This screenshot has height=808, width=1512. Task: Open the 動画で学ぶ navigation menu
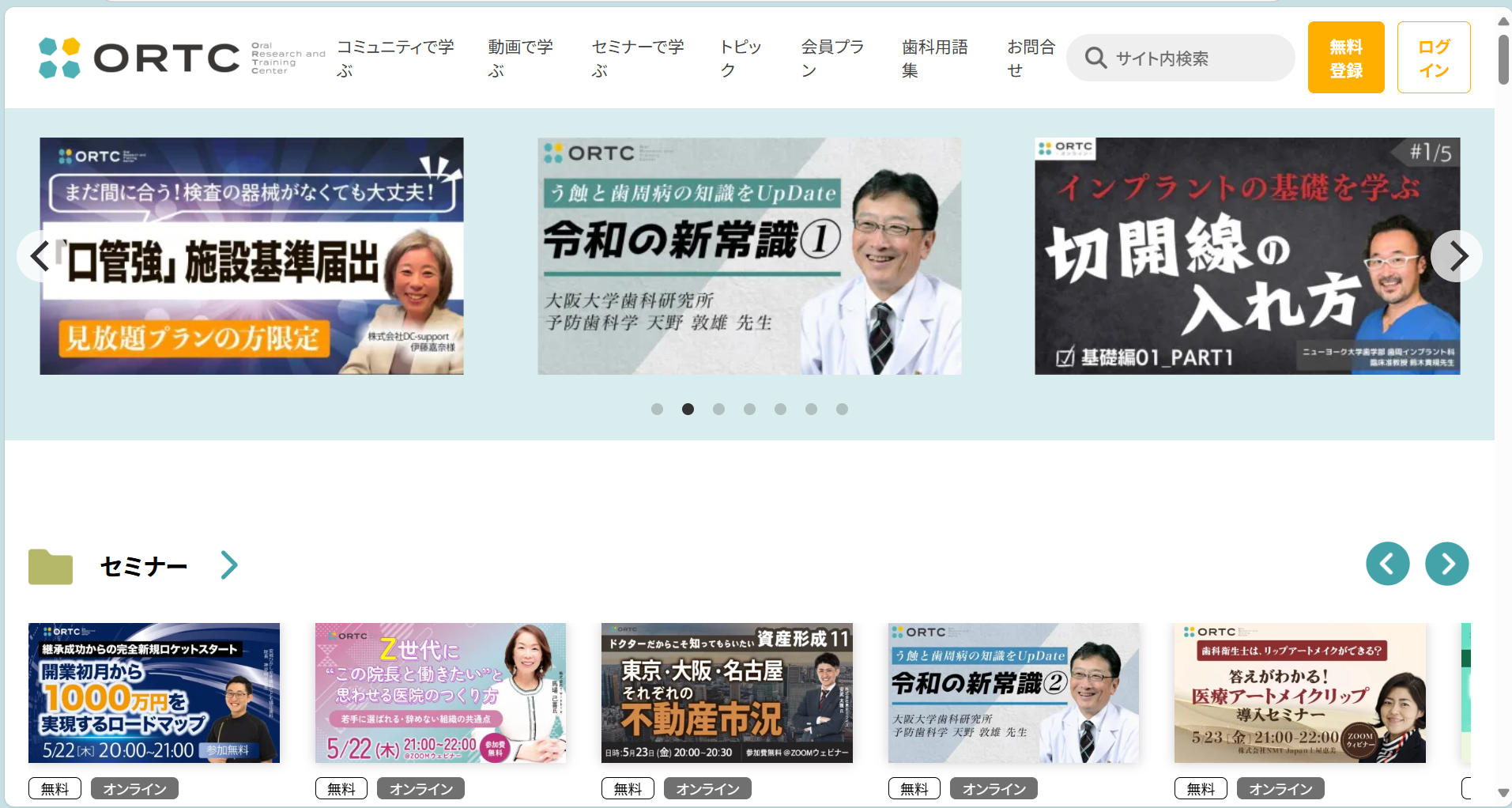(x=520, y=58)
